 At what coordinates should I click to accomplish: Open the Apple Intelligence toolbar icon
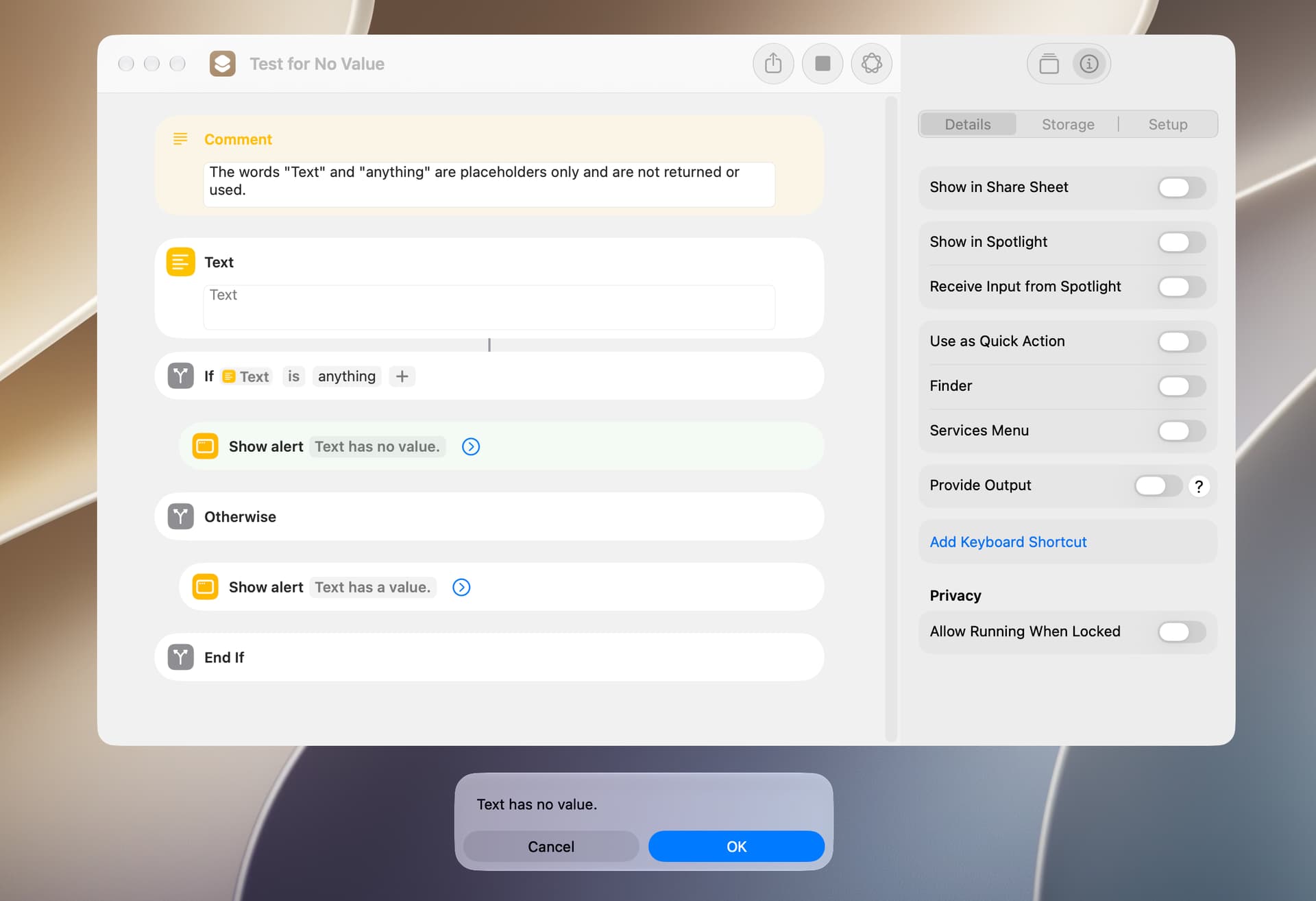click(x=871, y=64)
